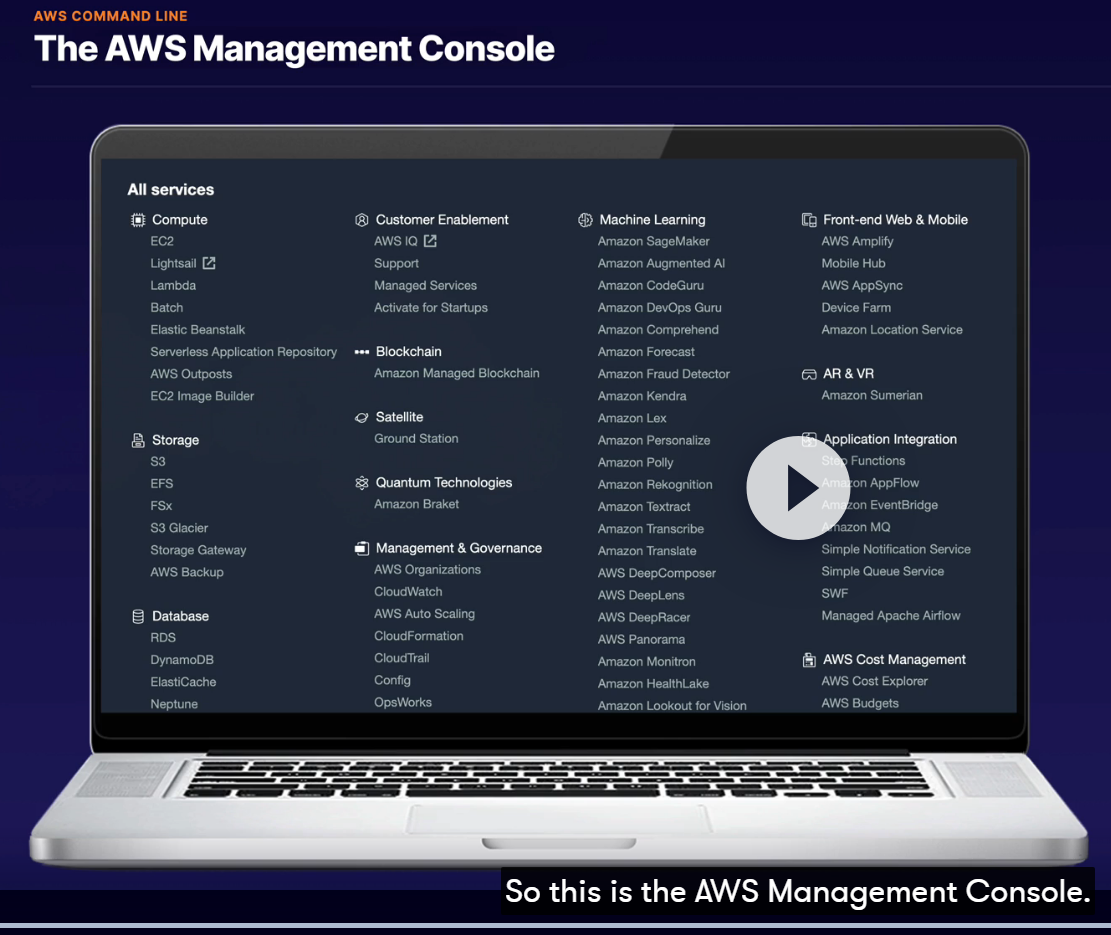This screenshot has width=1111, height=935.
Task: Open Amazon Polly service
Action: (636, 463)
